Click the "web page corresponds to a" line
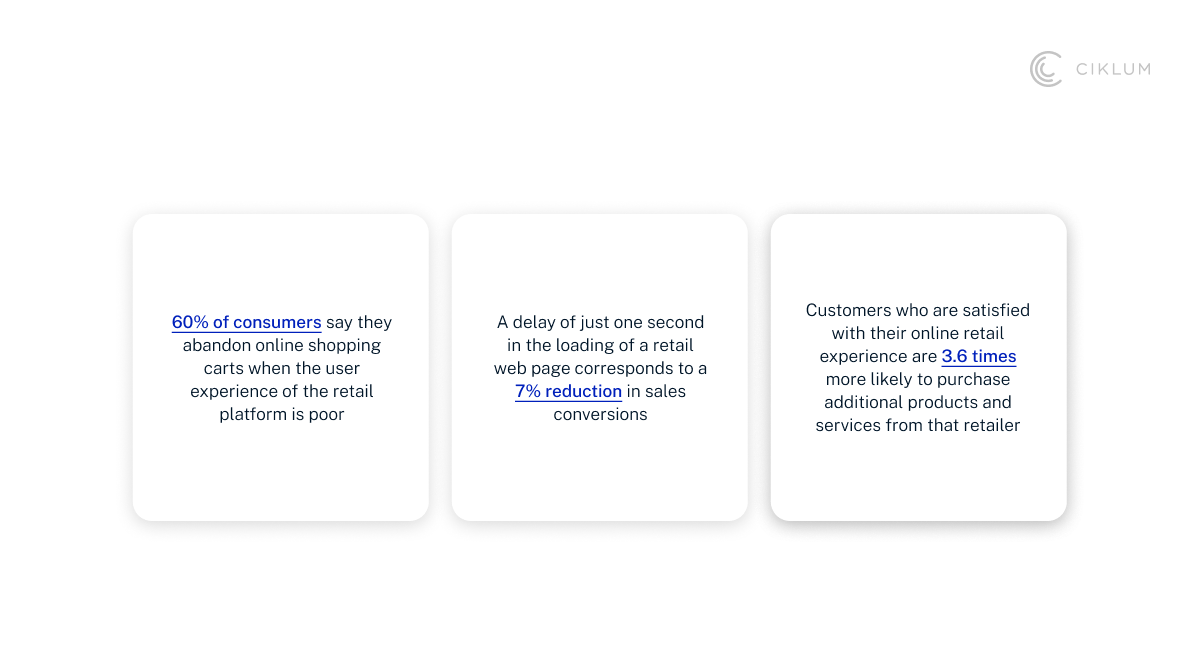Screen dimensions: 1200x665 [600, 368]
